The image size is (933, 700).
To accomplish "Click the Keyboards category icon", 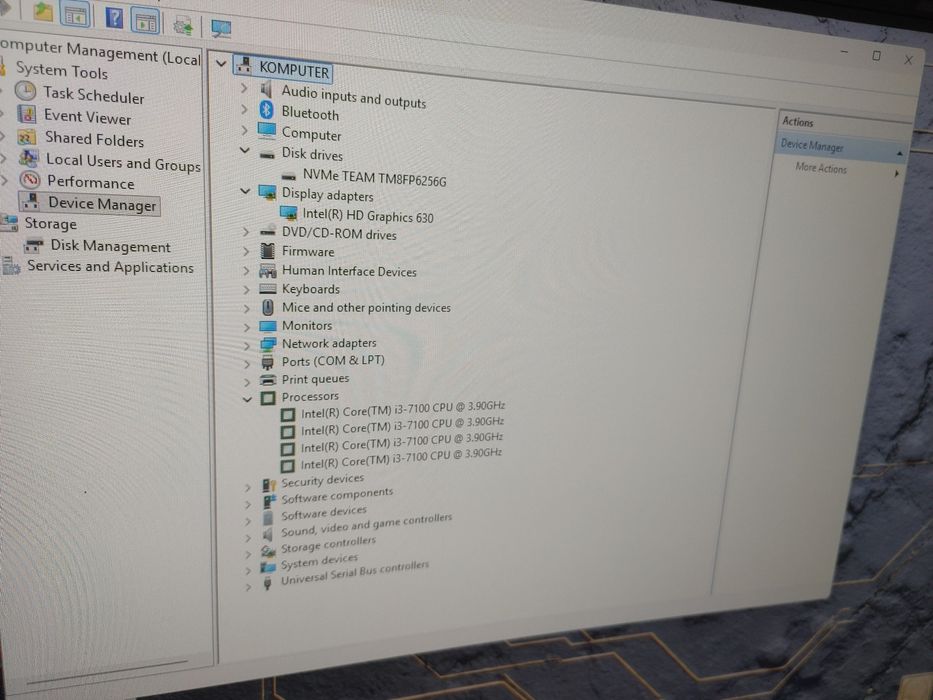I will coord(268,289).
